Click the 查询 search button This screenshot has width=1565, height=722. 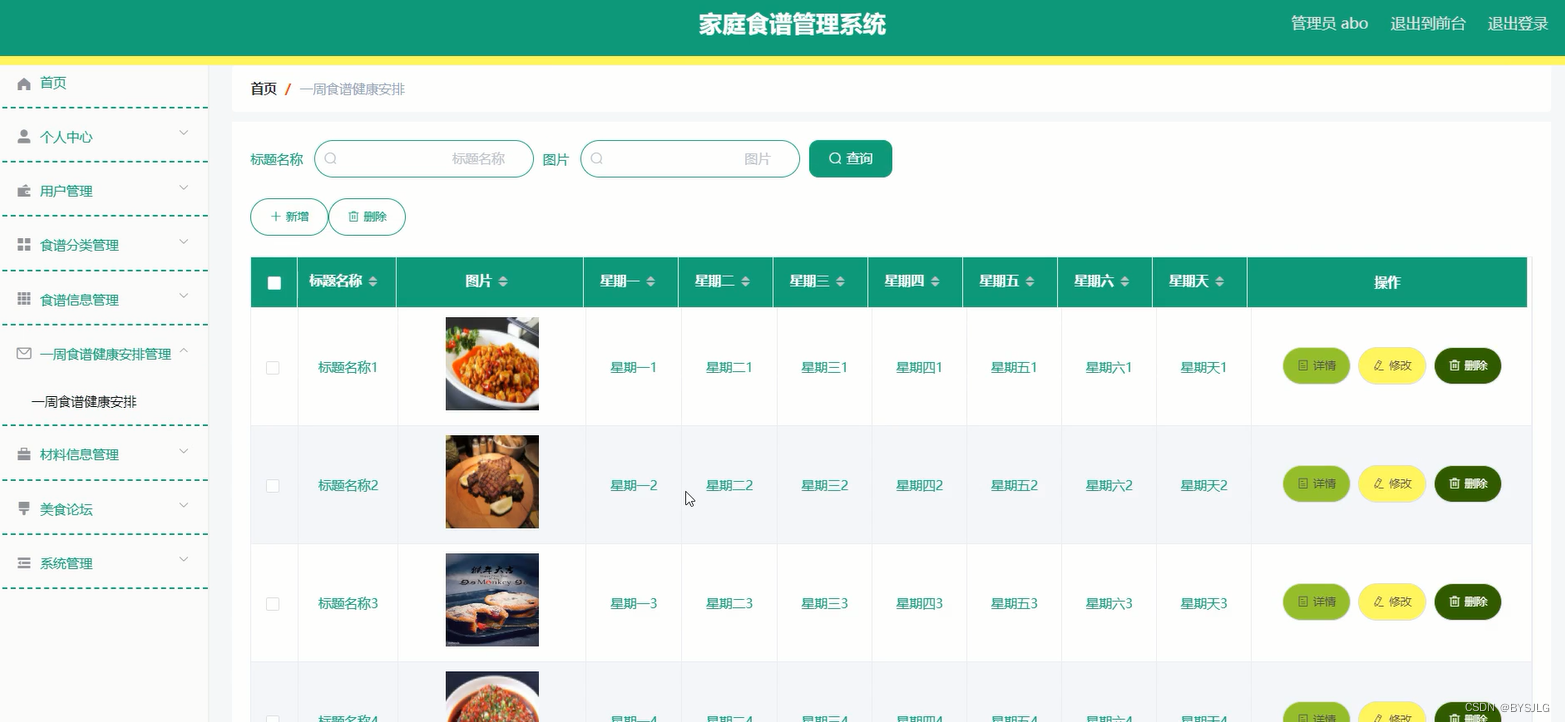(x=850, y=159)
